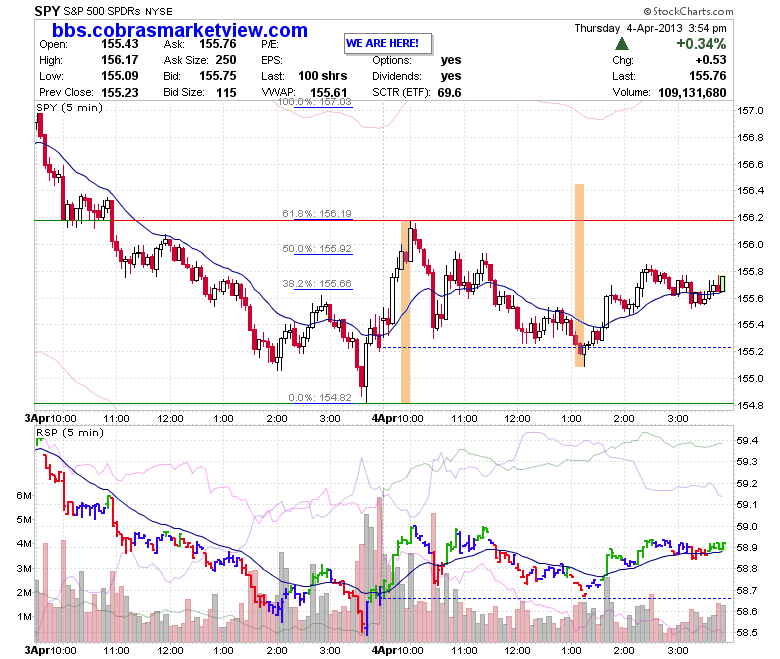Screen dimensions: 780x659
Task: Click the Ask value 155.76
Action: pyautogui.click(x=218, y=44)
